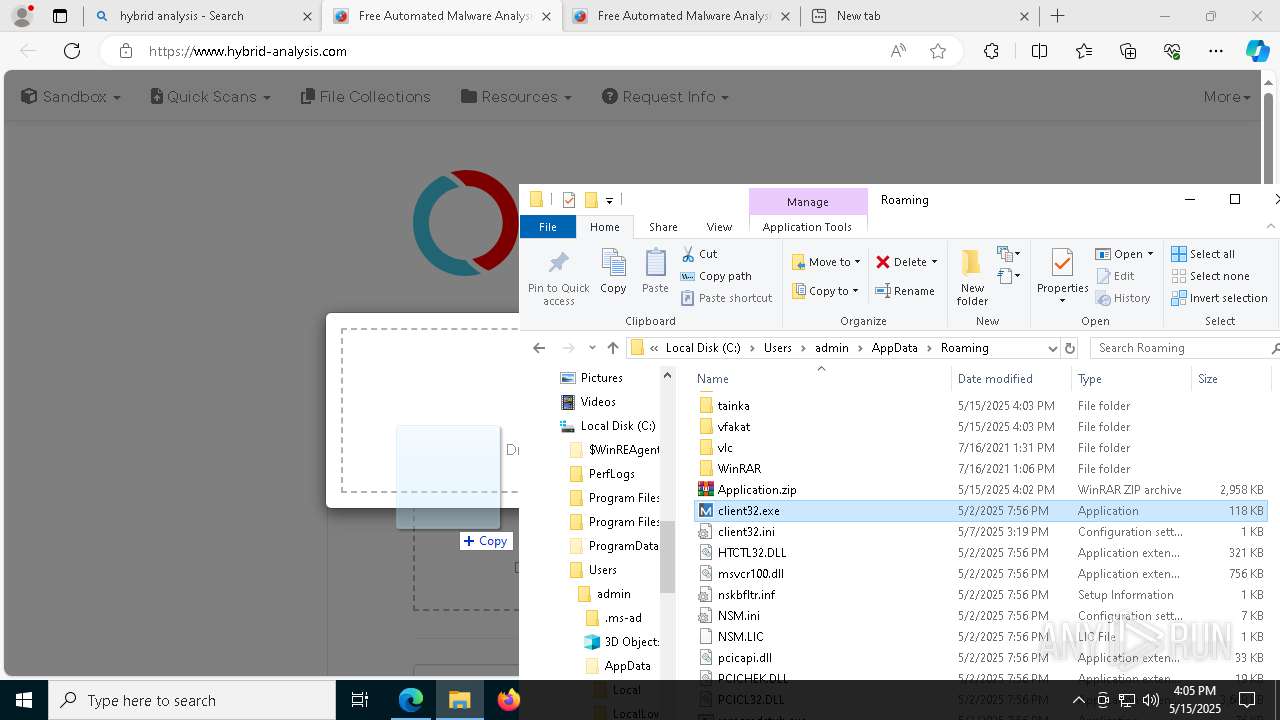Switch to Share ribbon tab
1280x720 pixels.
point(663,227)
